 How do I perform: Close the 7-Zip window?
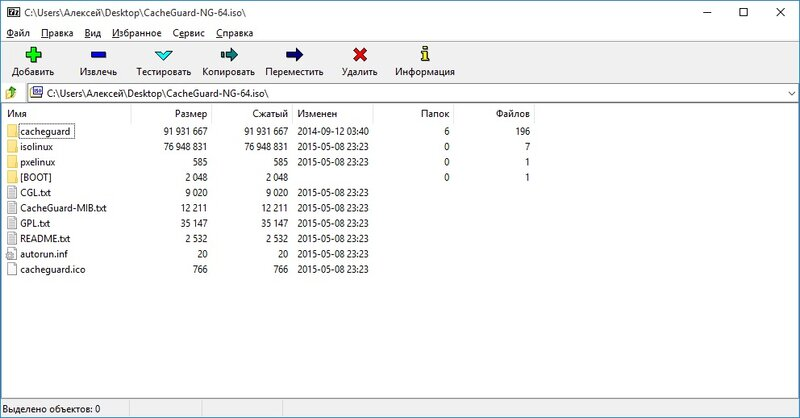pyautogui.click(x=781, y=12)
